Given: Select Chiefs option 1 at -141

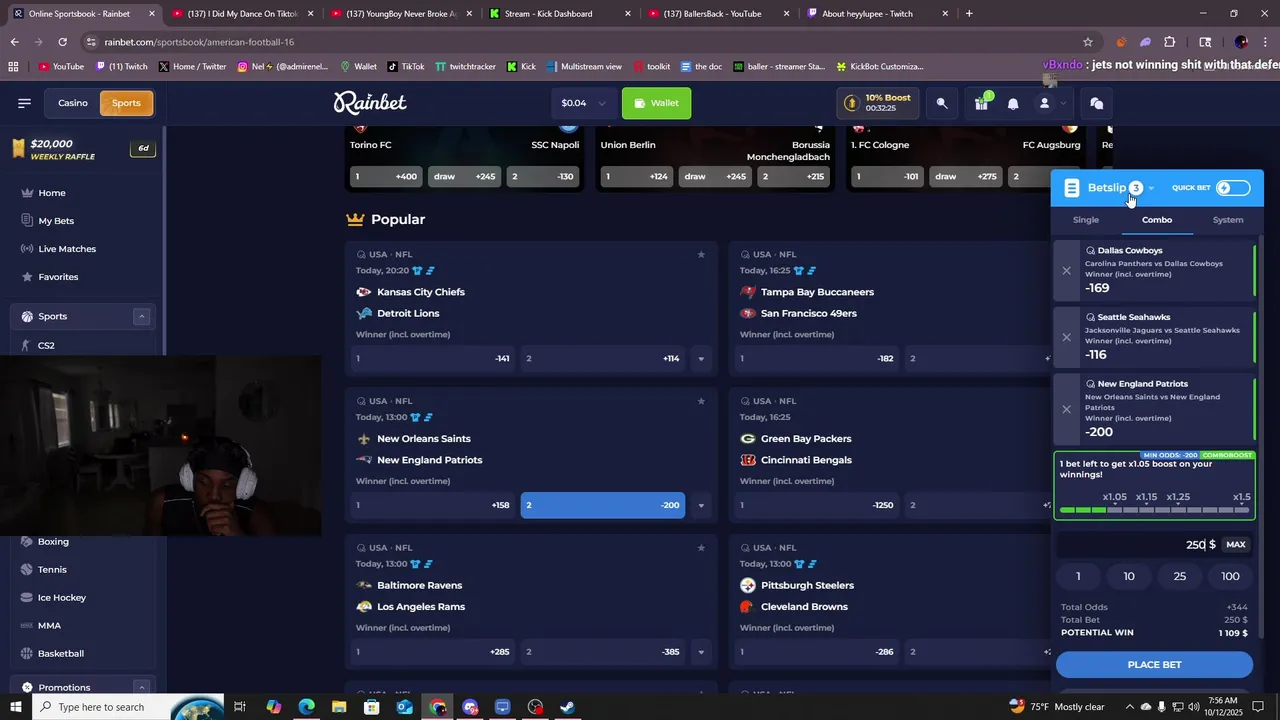Looking at the screenshot, I should (433, 358).
